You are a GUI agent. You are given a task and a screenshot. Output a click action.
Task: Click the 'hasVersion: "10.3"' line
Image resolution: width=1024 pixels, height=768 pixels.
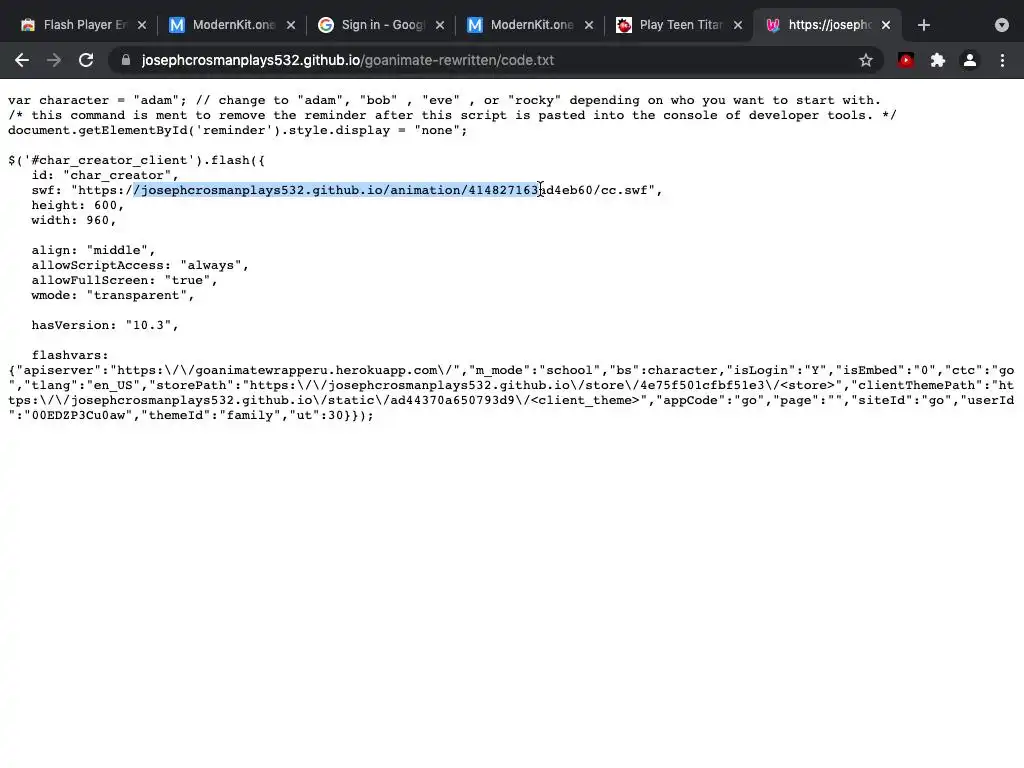click(104, 325)
